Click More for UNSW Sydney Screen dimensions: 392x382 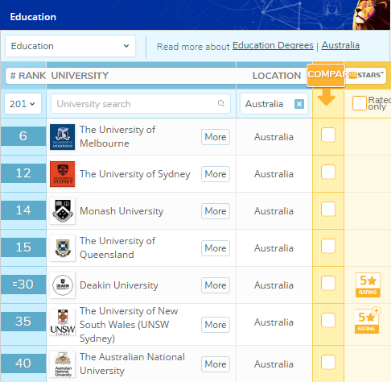[215, 325]
